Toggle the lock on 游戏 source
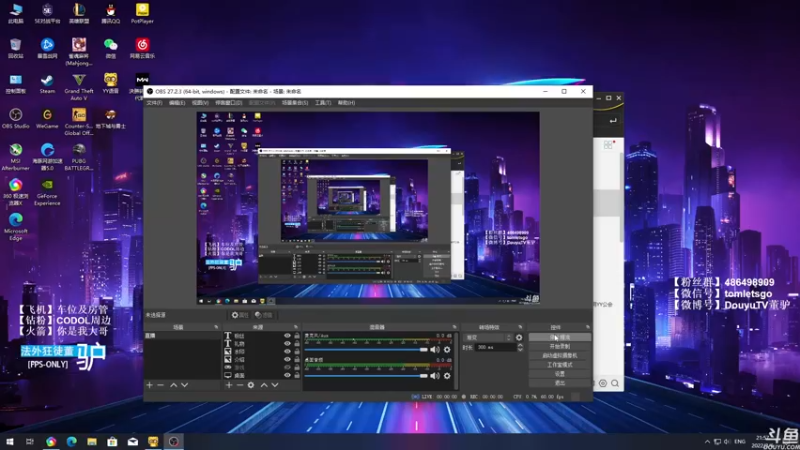 click(x=297, y=367)
